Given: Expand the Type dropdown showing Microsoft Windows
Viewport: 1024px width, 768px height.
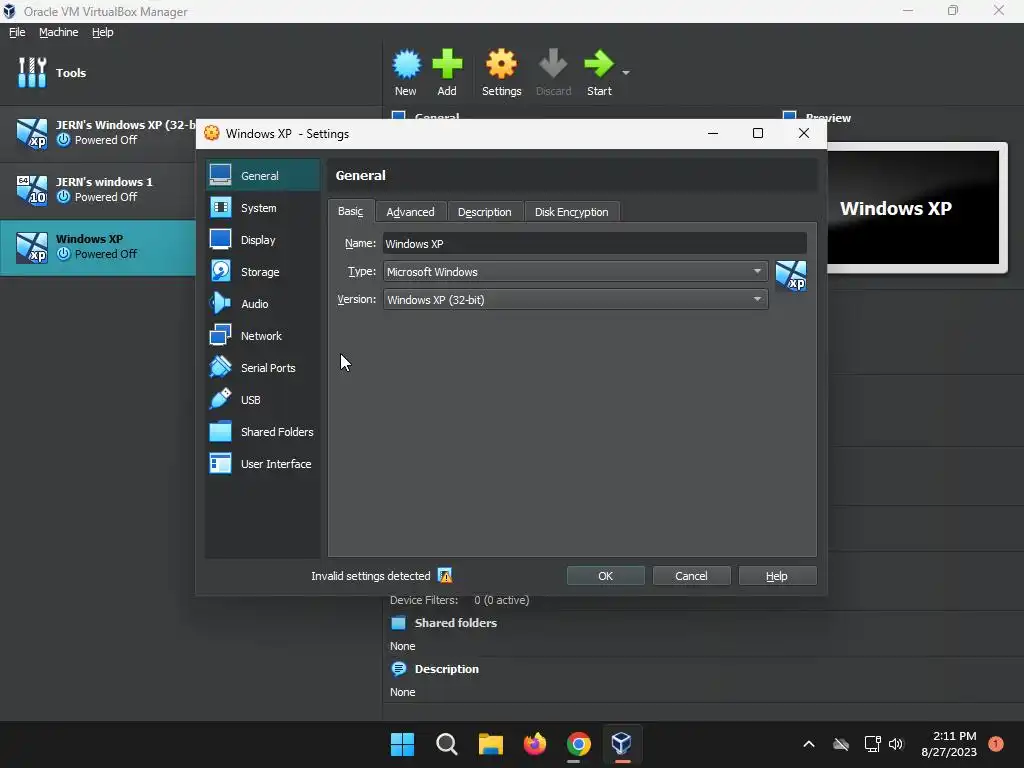Looking at the screenshot, I should pos(575,272).
